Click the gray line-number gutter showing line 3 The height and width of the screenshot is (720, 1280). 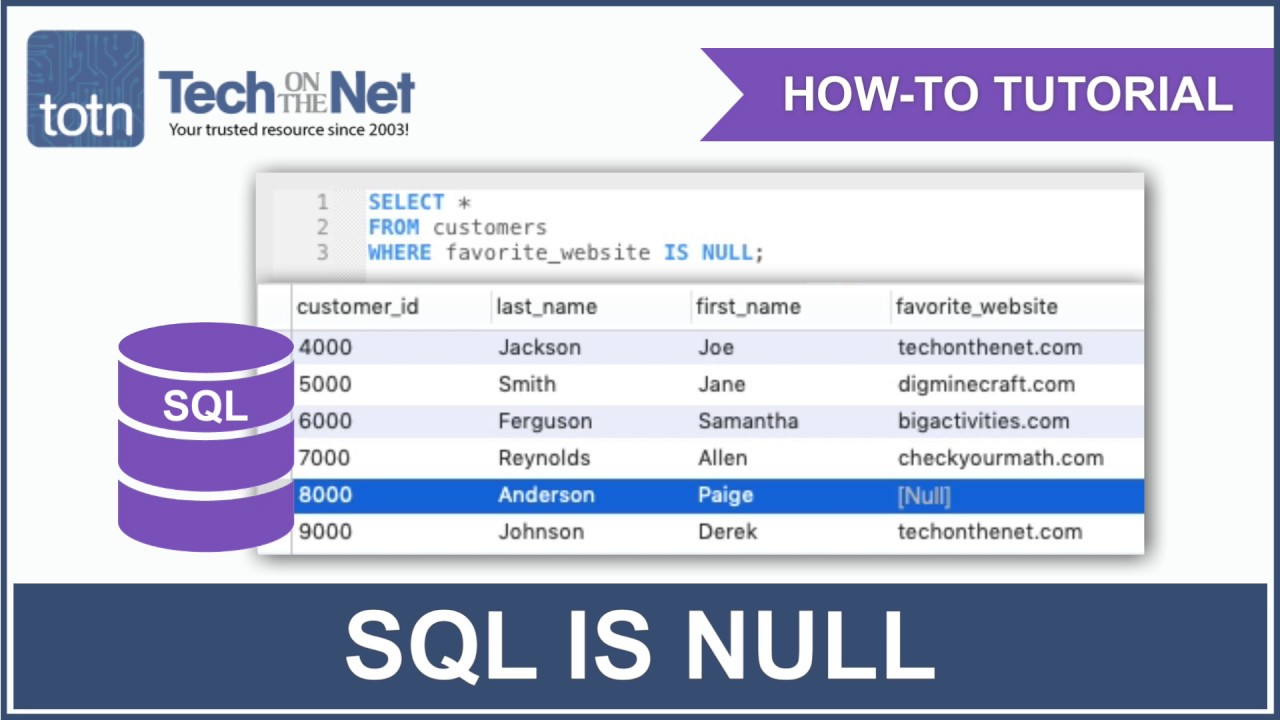pos(322,252)
